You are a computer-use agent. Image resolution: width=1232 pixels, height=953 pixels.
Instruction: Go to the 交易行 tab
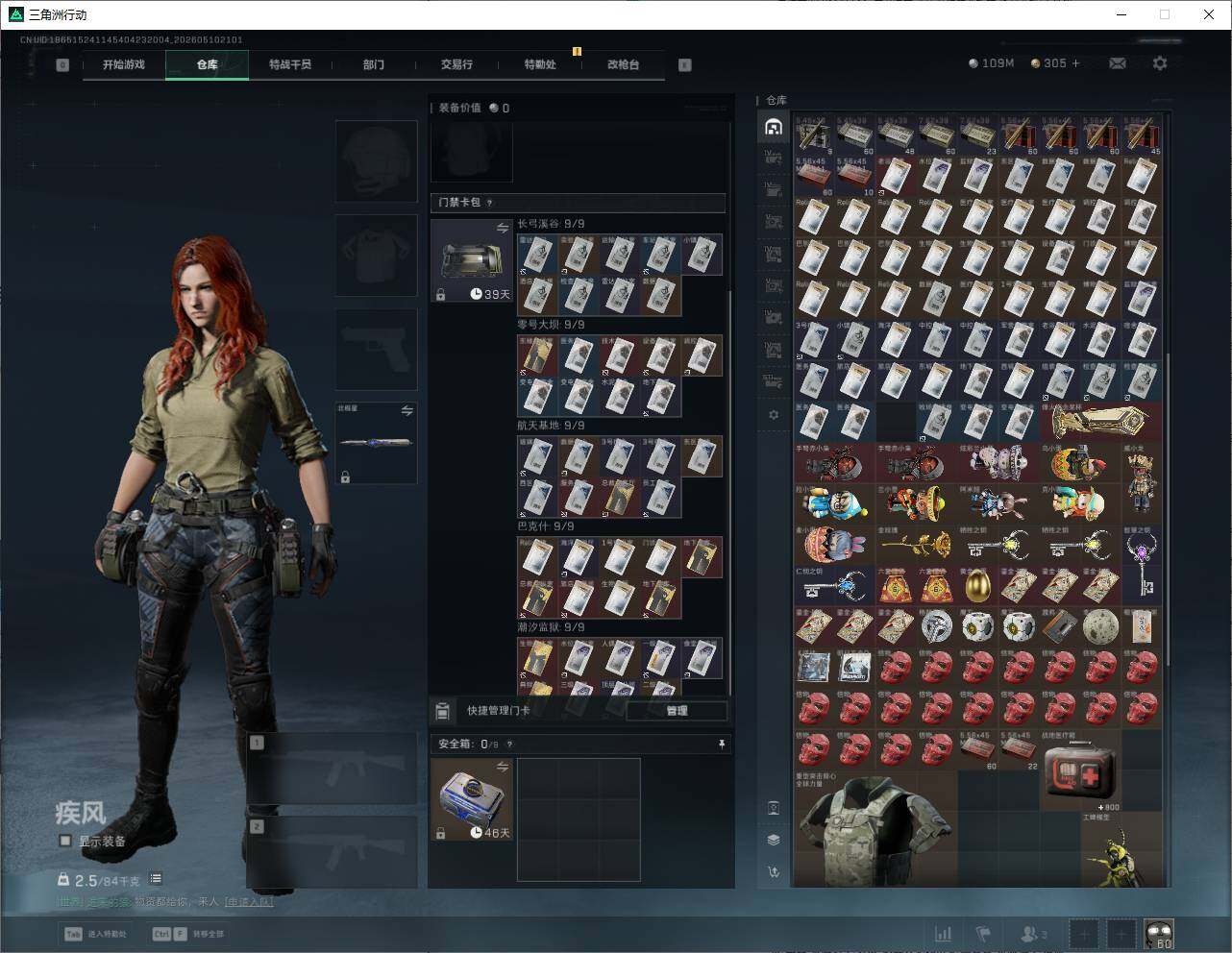(x=456, y=64)
